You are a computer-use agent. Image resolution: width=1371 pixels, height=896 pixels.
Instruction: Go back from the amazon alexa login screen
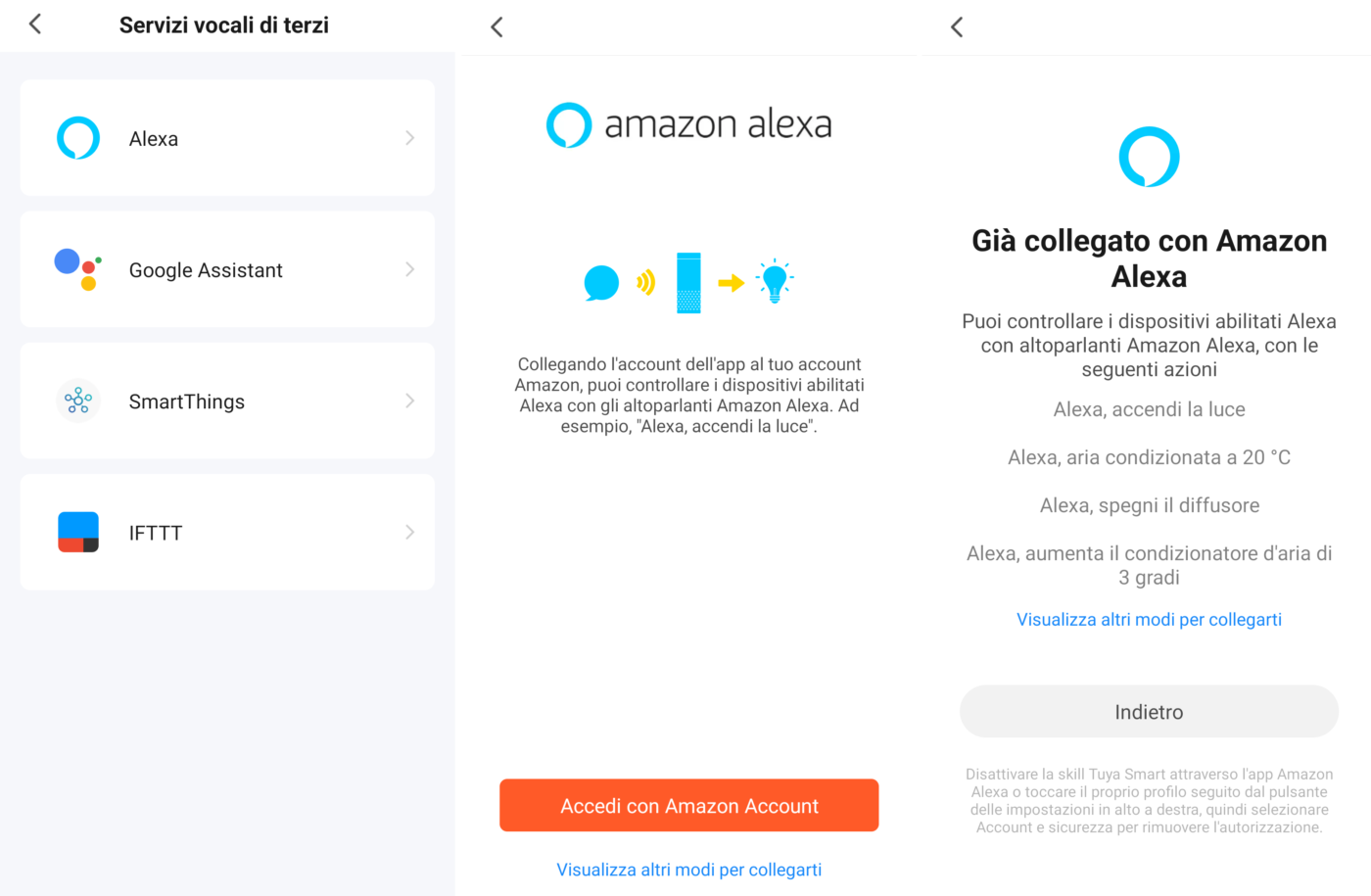click(496, 27)
